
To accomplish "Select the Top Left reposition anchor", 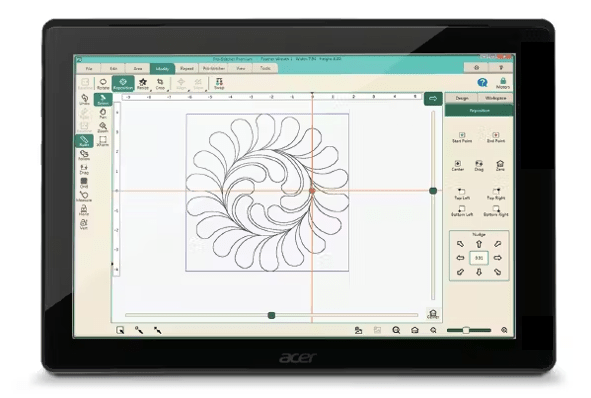I will pyautogui.click(x=462, y=194).
